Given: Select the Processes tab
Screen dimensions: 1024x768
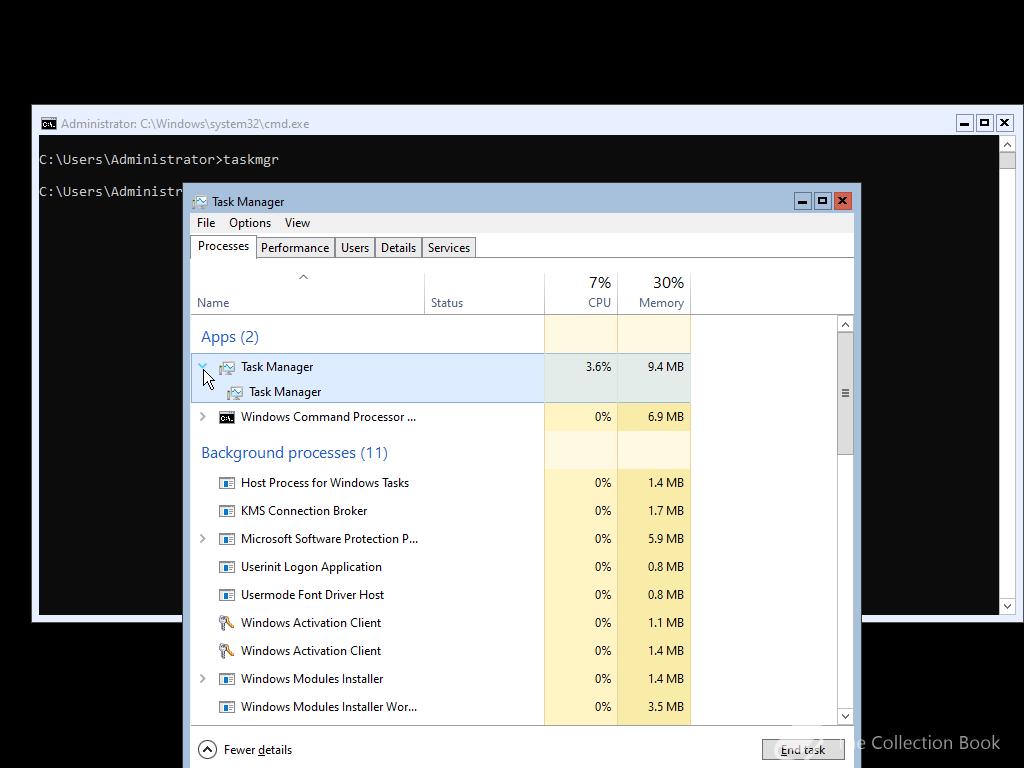Looking at the screenshot, I should (223, 246).
